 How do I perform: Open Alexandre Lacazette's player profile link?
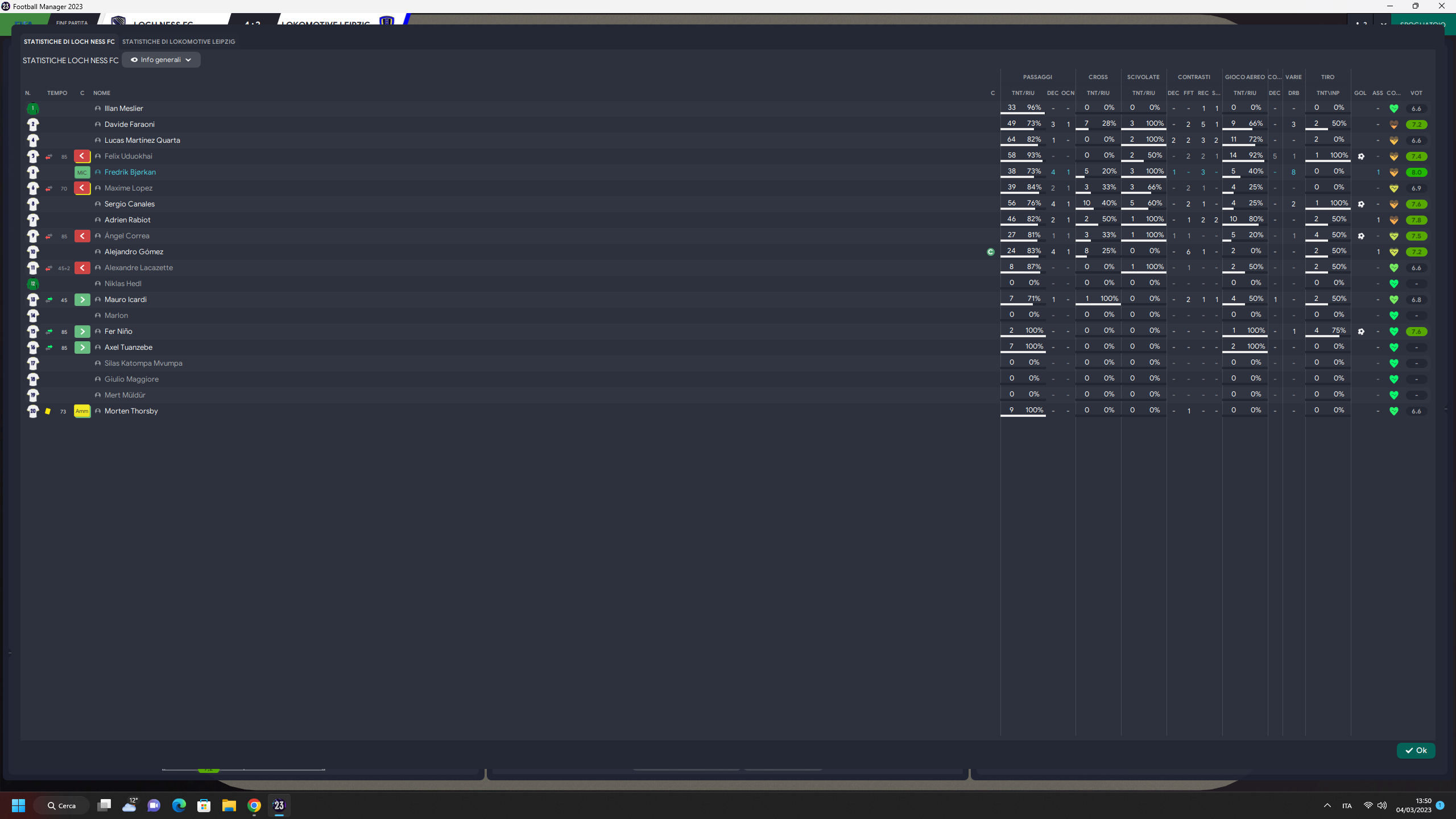click(139, 267)
